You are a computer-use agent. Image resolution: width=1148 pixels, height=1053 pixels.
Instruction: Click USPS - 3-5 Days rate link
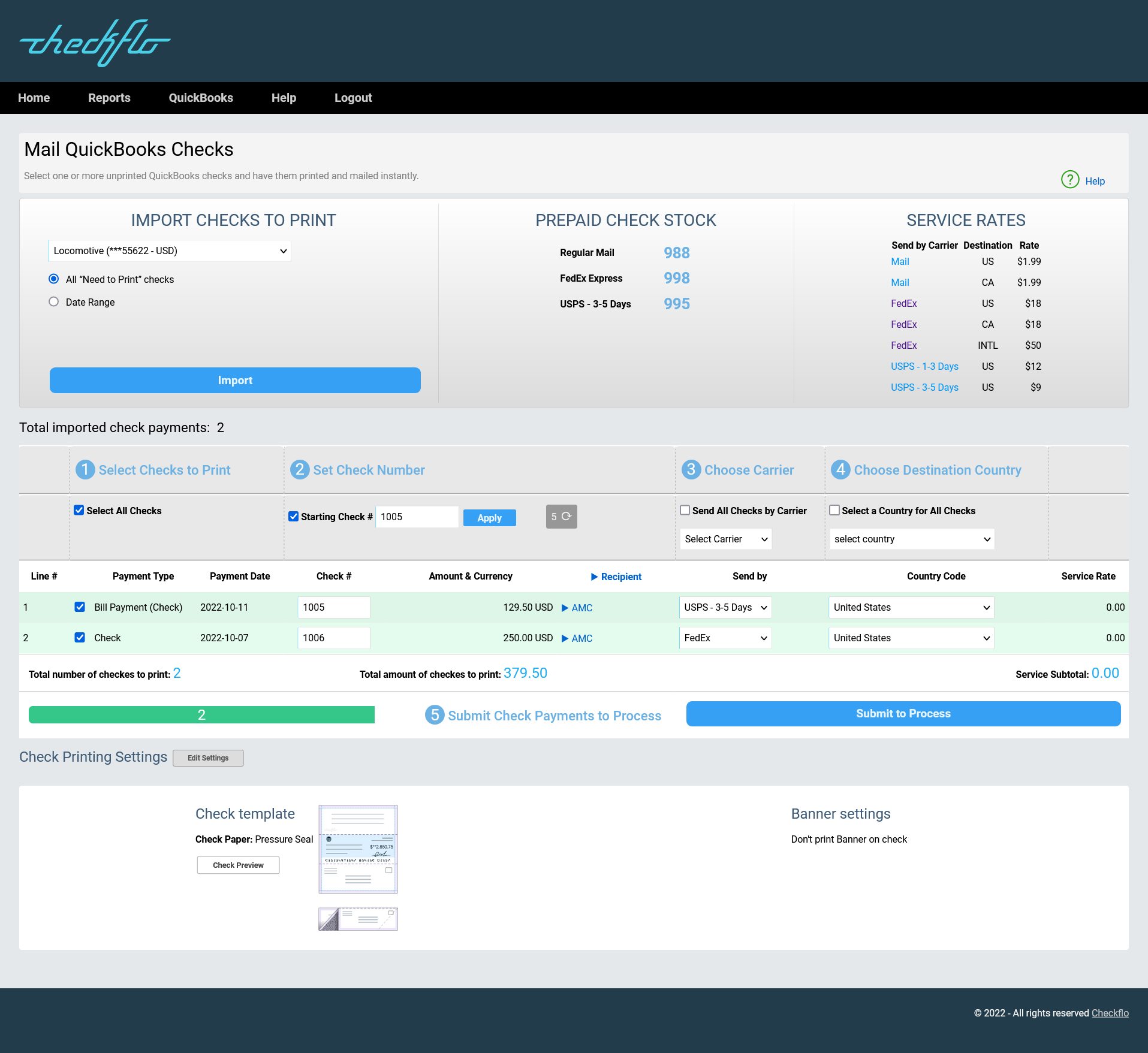click(x=924, y=387)
